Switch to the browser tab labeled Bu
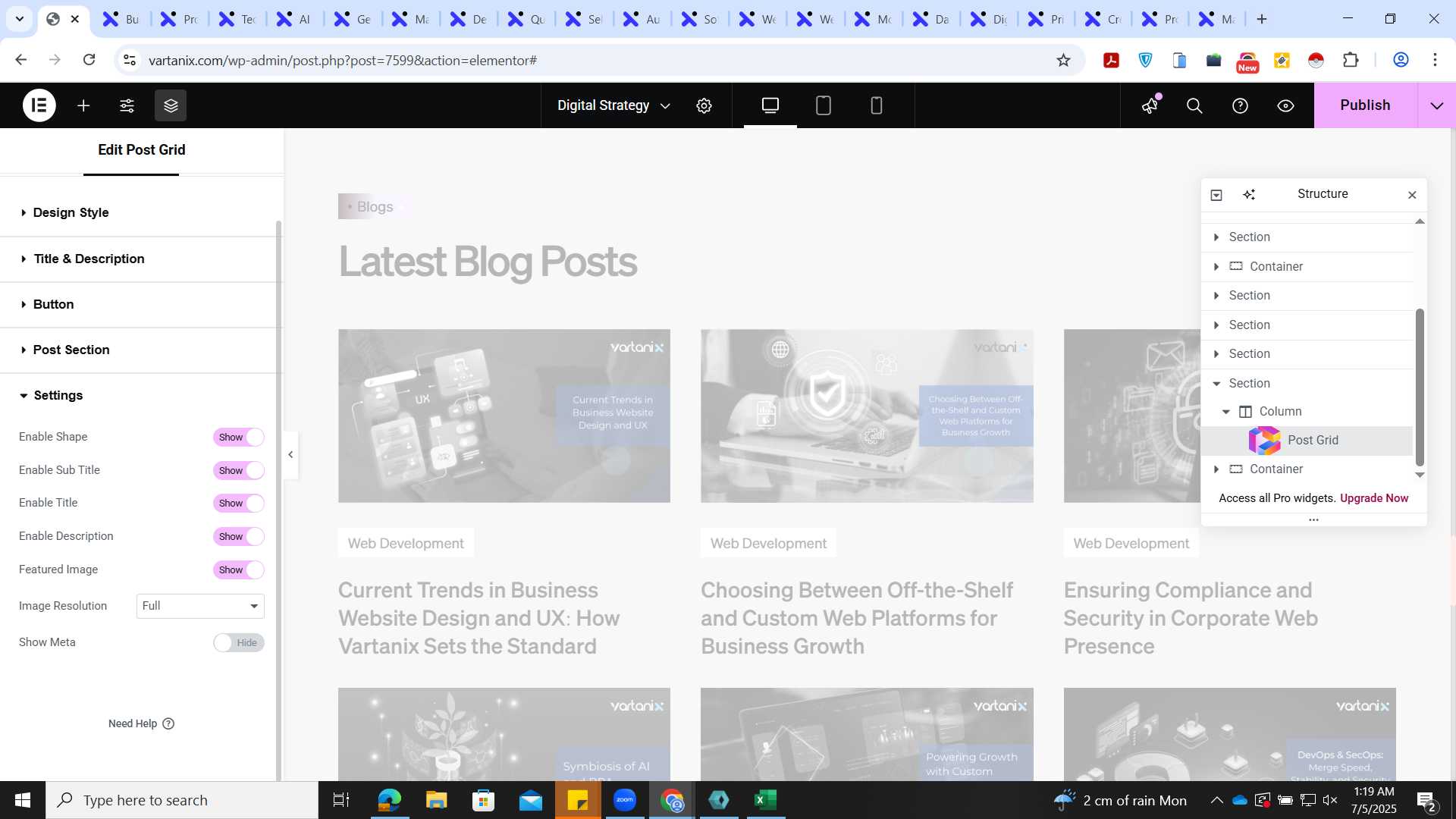 121,19
